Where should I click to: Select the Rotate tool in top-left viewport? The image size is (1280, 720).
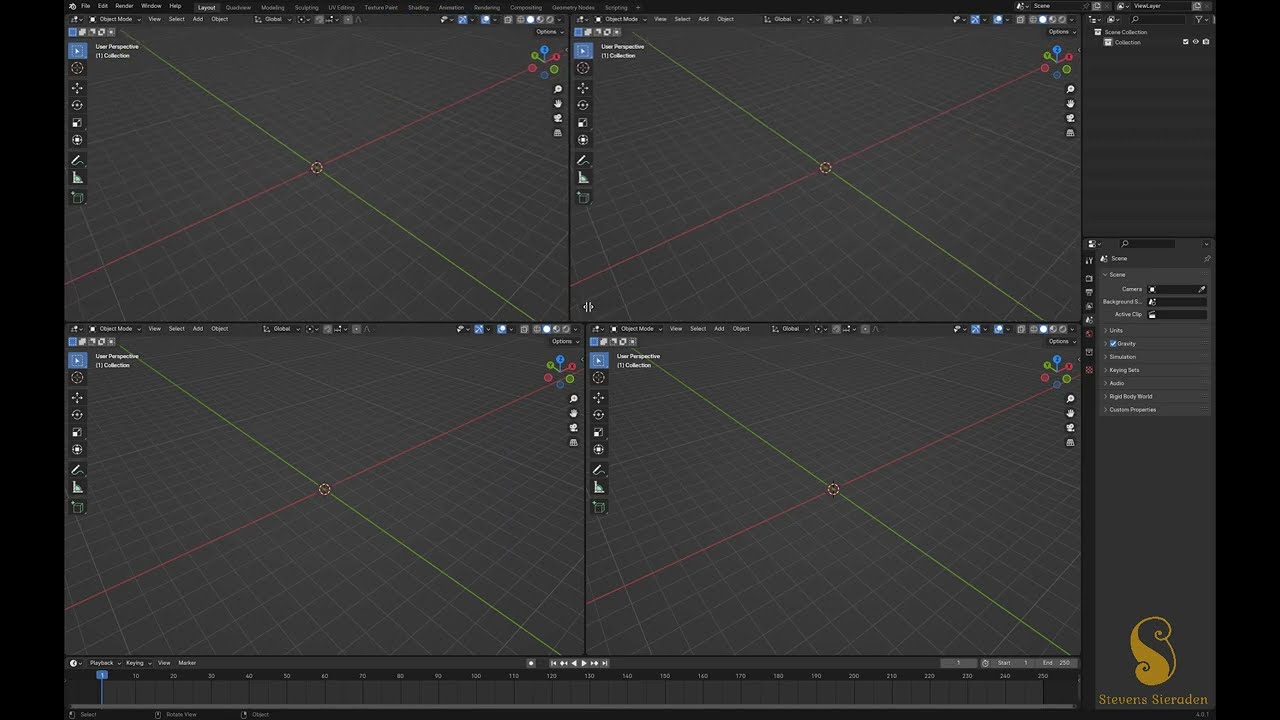77,105
